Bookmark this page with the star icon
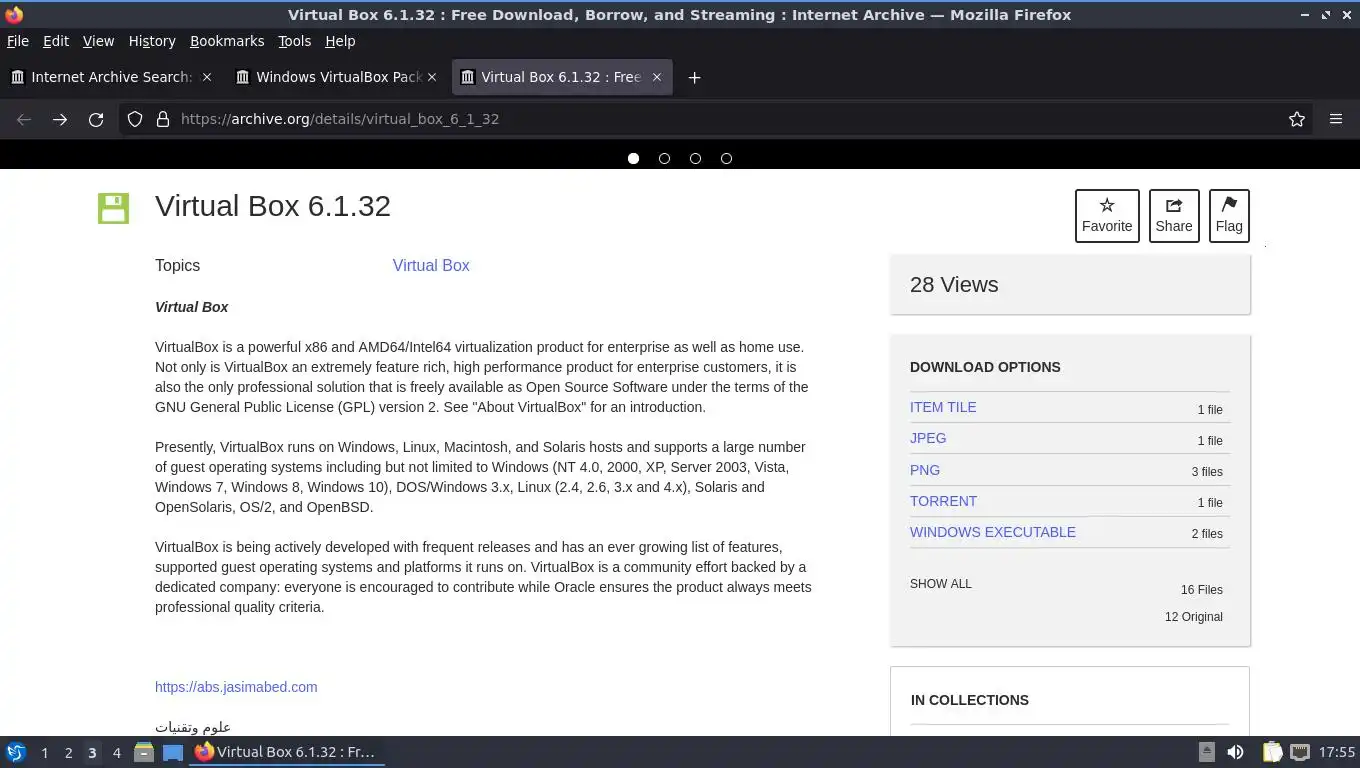 [1297, 119]
